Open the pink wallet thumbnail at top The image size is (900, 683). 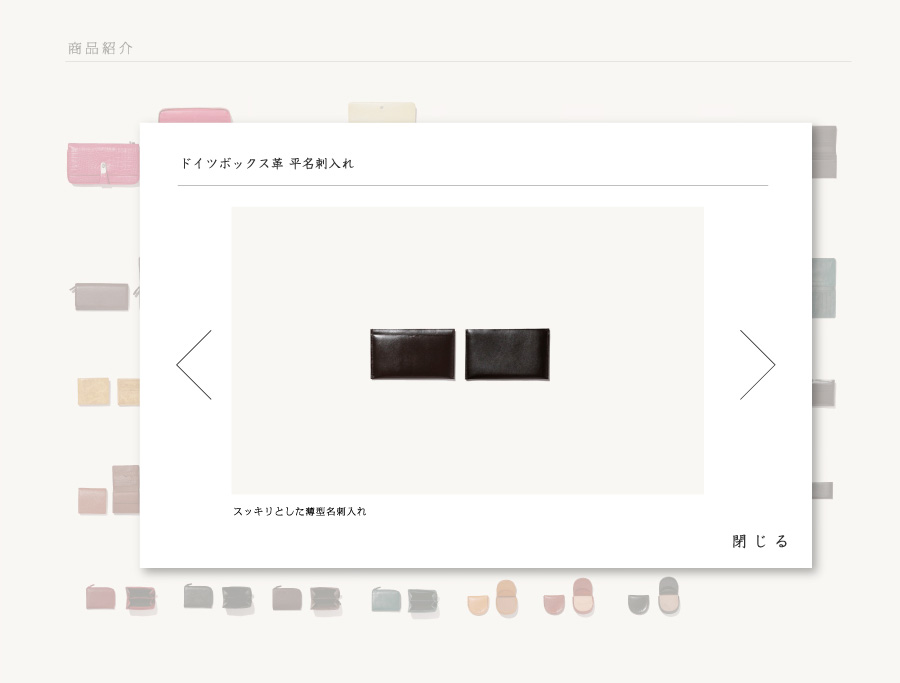point(195,115)
